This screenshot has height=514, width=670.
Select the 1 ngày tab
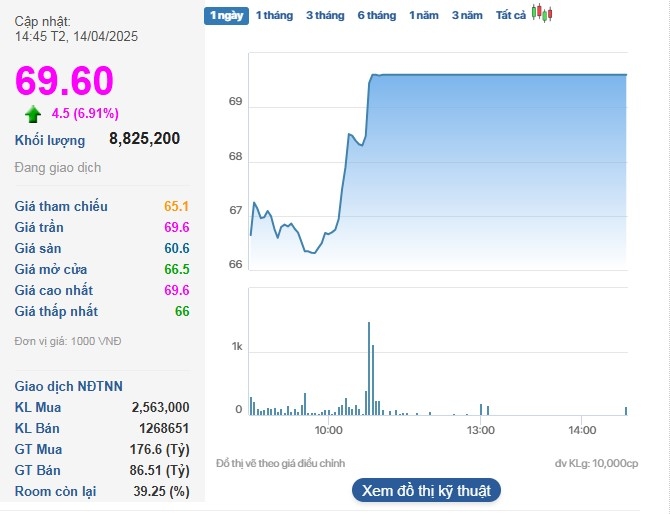225,15
